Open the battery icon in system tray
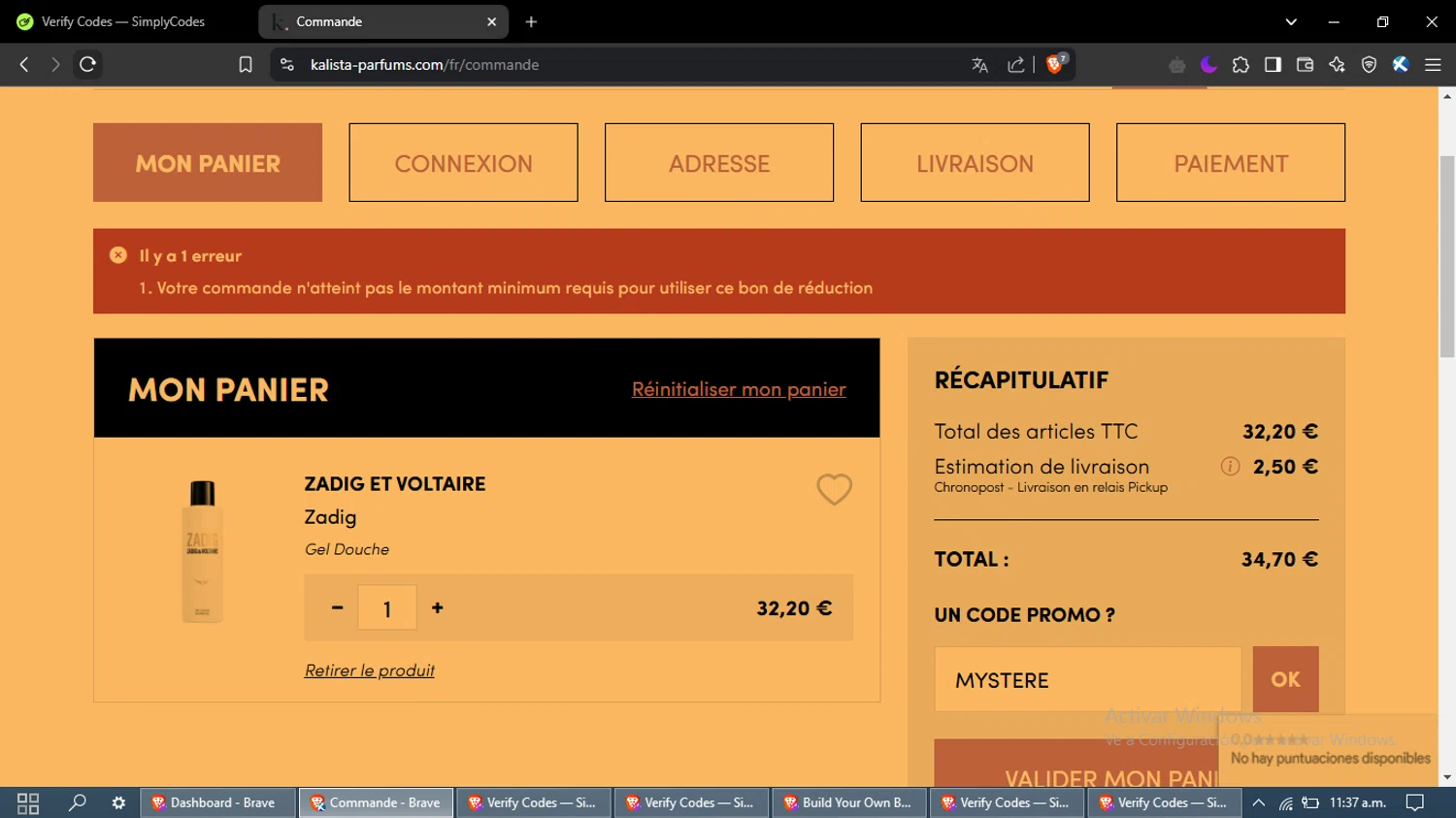The width and height of the screenshot is (1456, 818). [x=1310, y=803]
